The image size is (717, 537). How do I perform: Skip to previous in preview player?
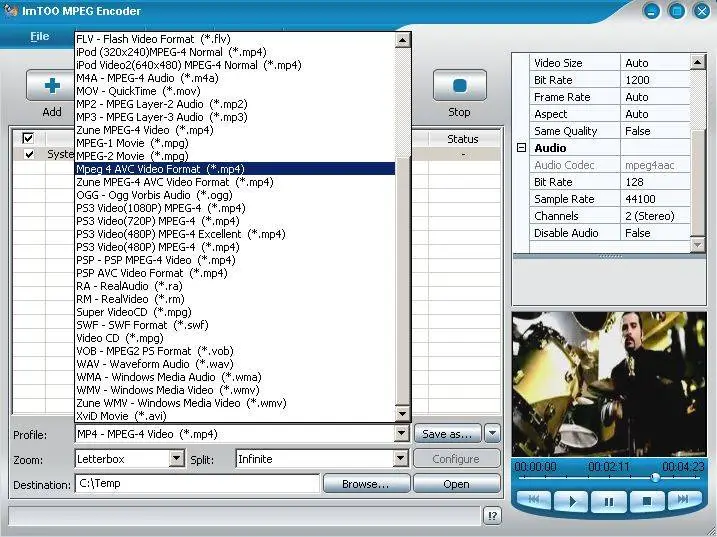point(534,499)
